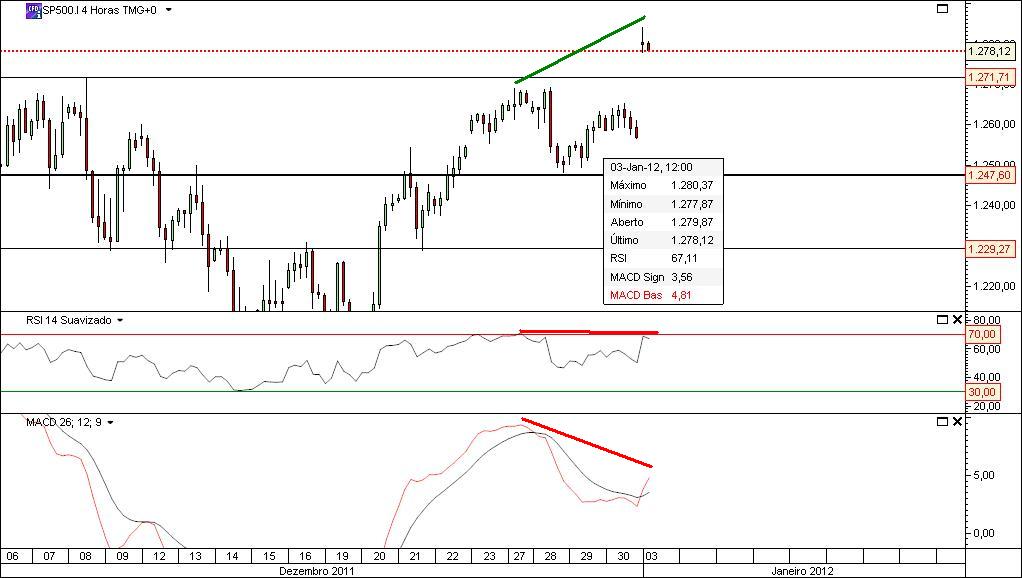Maximize the RSI indicator panel
The image size is (1022, 578).
(942, 319)
